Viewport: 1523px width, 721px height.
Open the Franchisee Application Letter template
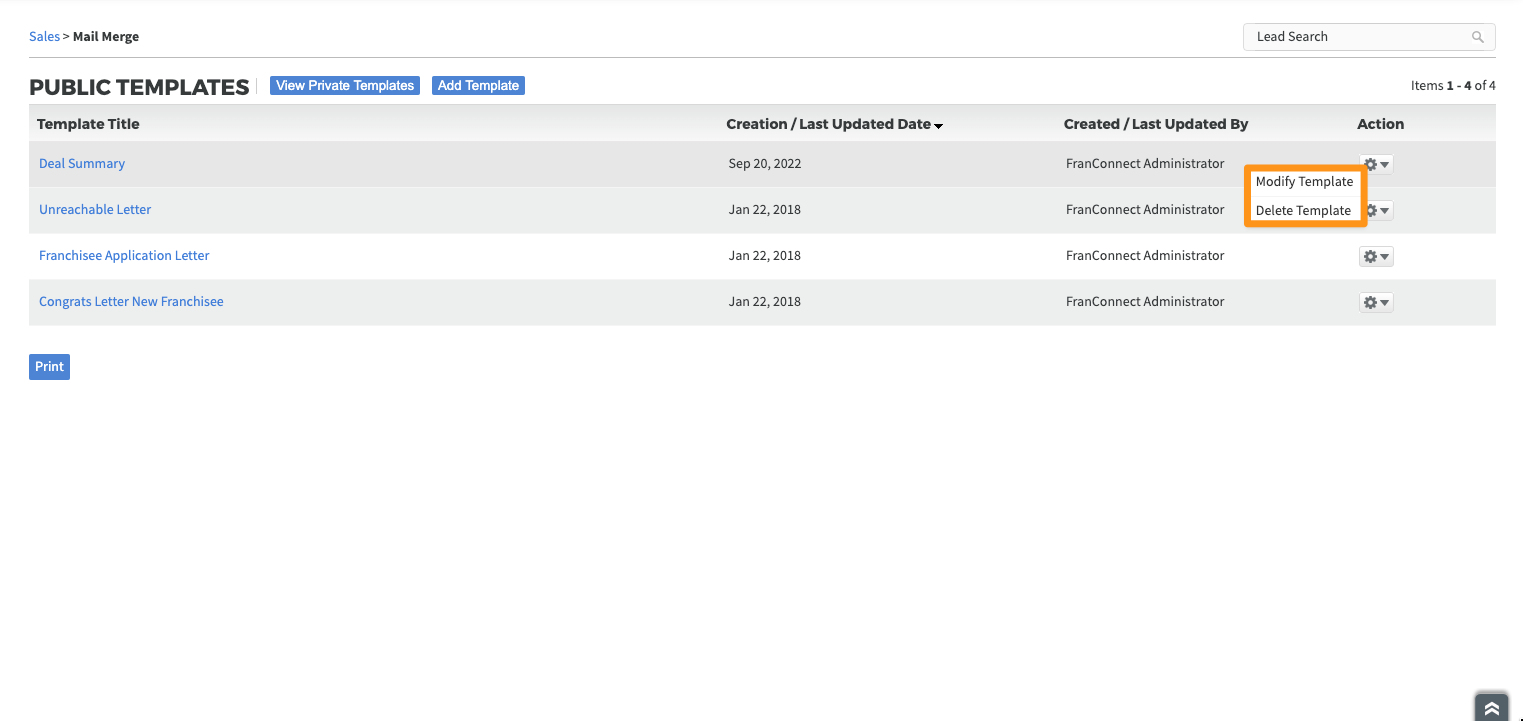pyautogui.click(x=124, y=256)
